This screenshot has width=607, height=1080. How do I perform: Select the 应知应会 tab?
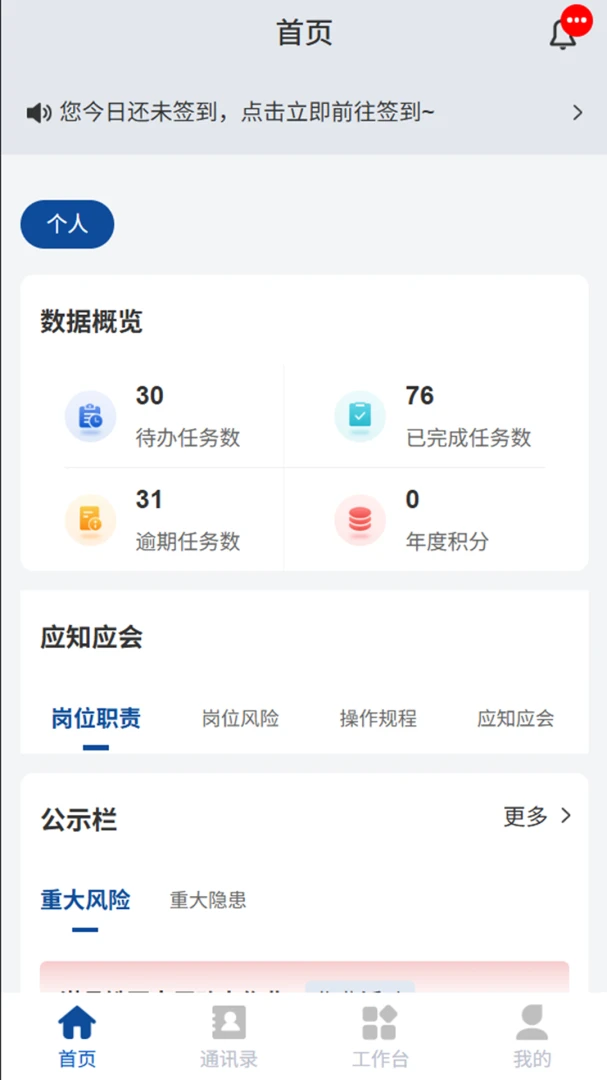(515, 718)
